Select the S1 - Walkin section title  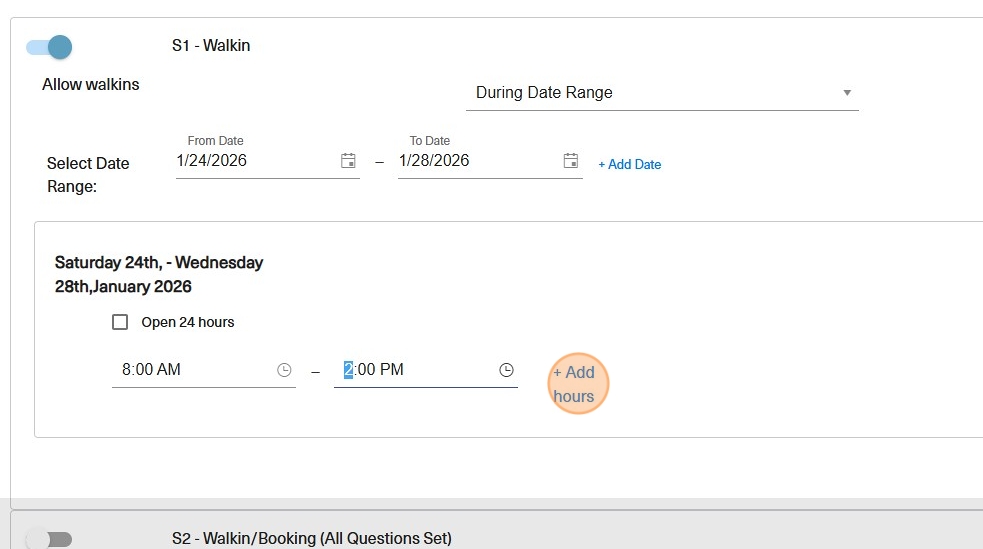pyautogui.click(x=211, y=46)
